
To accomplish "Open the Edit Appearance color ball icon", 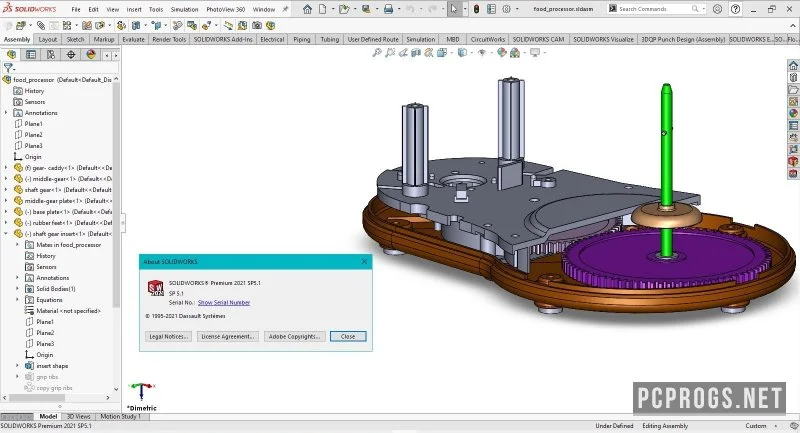I will coord(502,53).
